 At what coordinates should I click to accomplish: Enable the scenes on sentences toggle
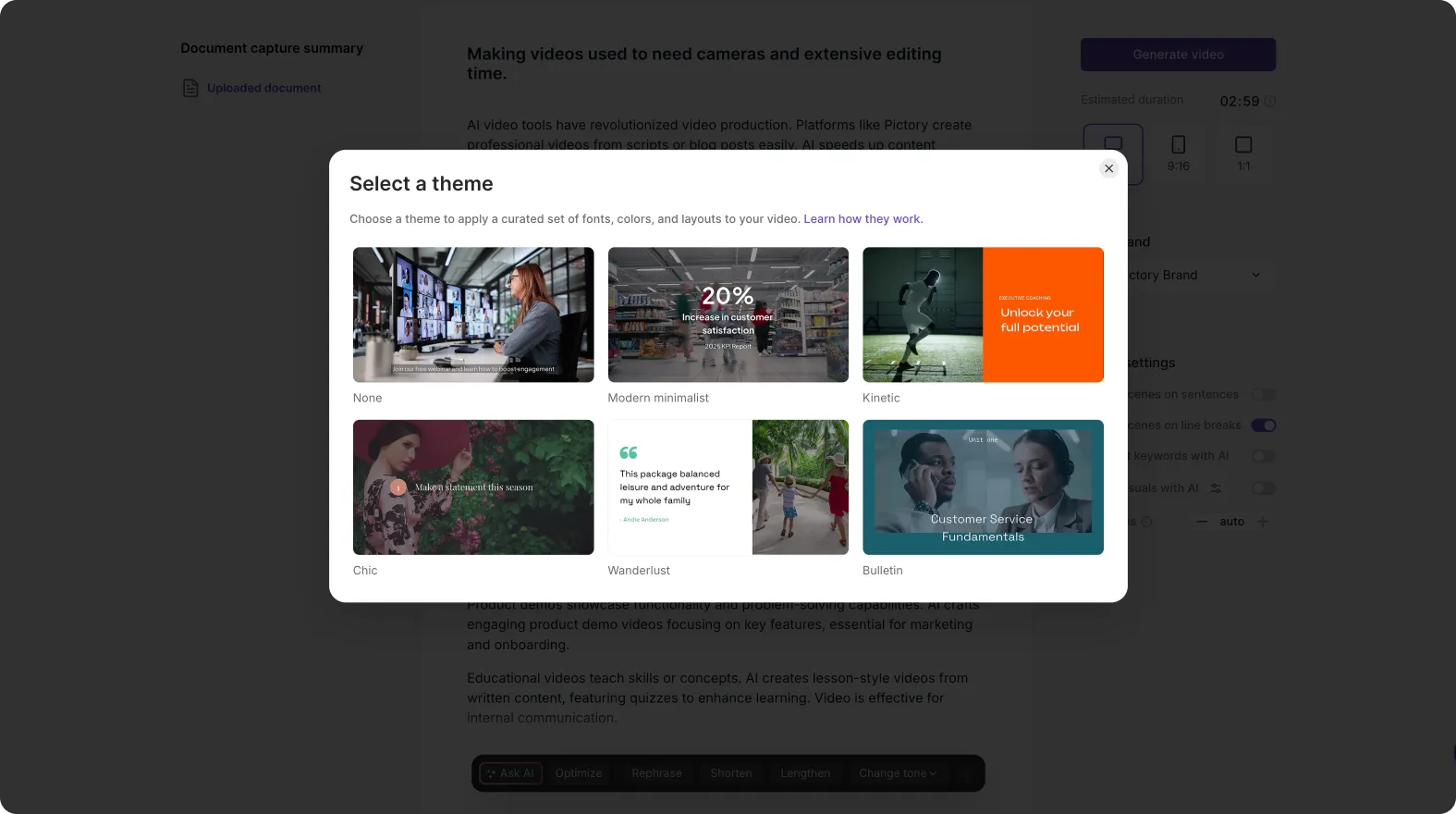[x=1264, y=395]
